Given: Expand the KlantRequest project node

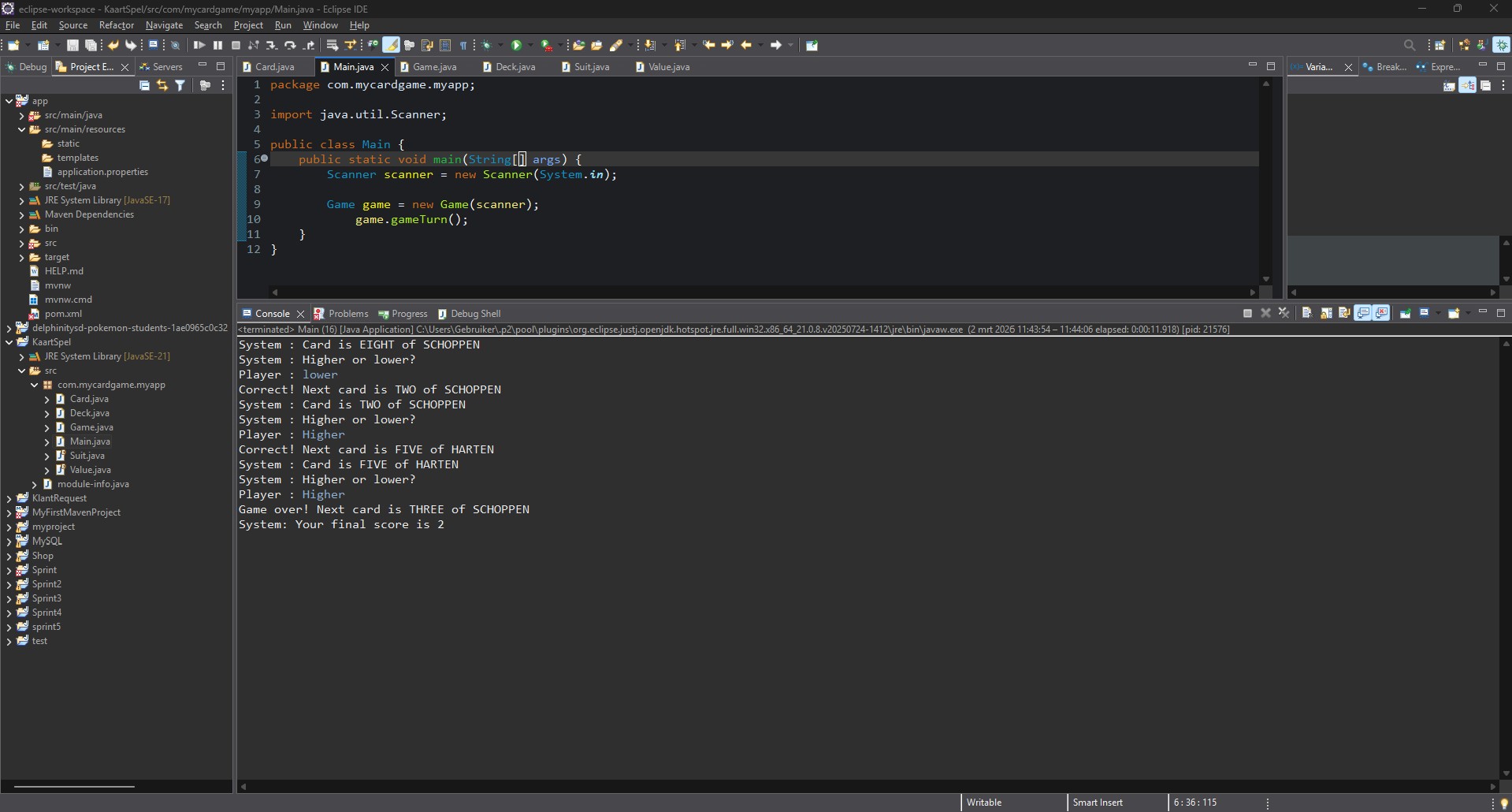Looking at the screenshot, I should 9,498.
